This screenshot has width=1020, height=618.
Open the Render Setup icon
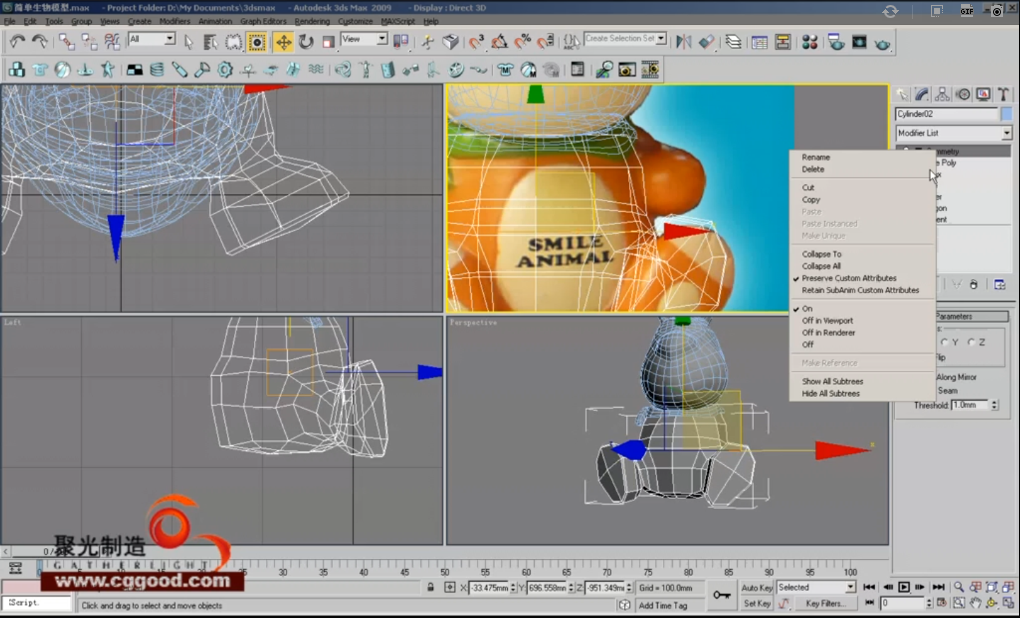coord(836,42)
